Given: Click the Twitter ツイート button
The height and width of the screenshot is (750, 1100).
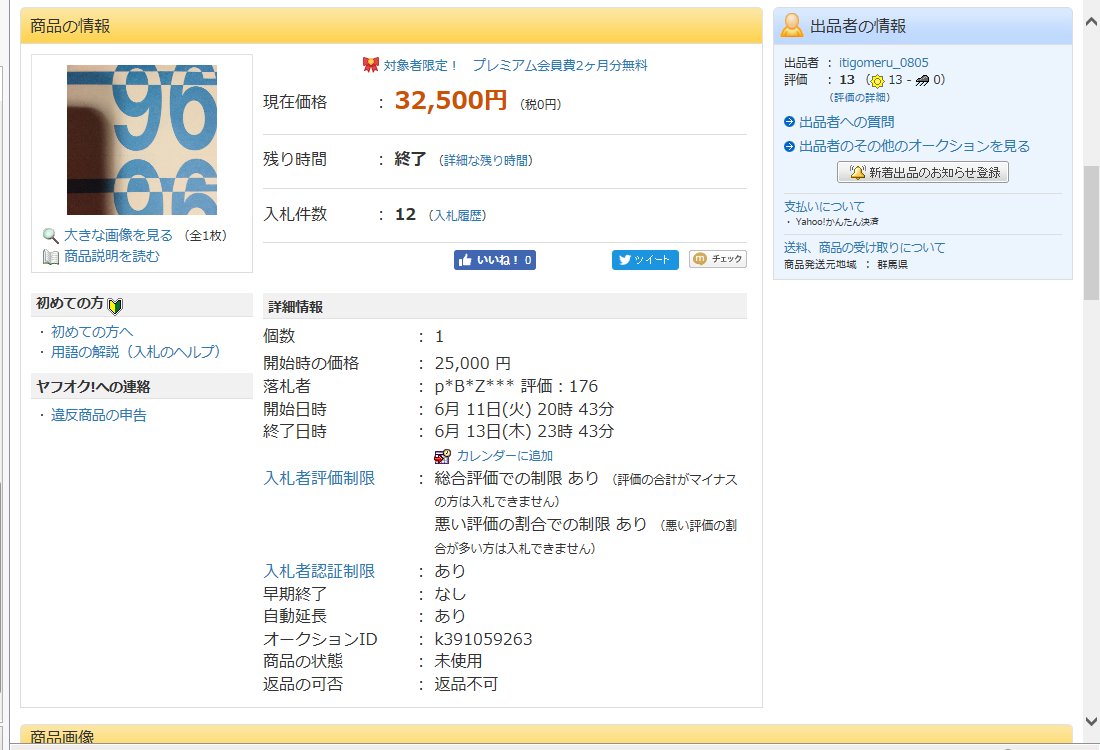Looking at the screenshot, I should click(x=645, y=260).
